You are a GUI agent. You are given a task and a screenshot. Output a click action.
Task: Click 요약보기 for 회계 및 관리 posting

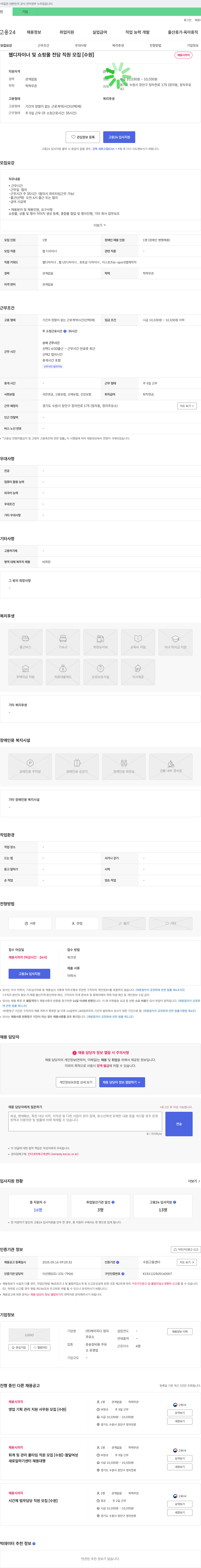pyautogui.click(x=180, y=1458)
